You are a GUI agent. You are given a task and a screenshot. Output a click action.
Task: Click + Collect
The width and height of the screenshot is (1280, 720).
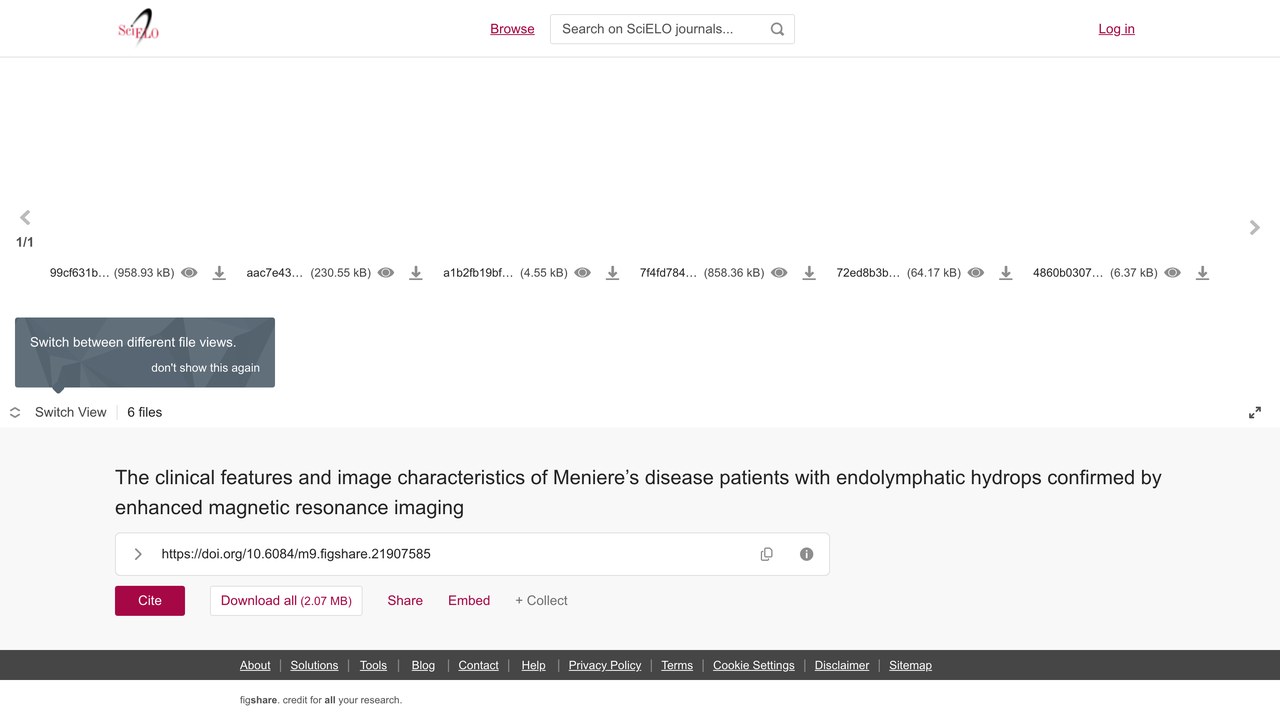point(541,601)
